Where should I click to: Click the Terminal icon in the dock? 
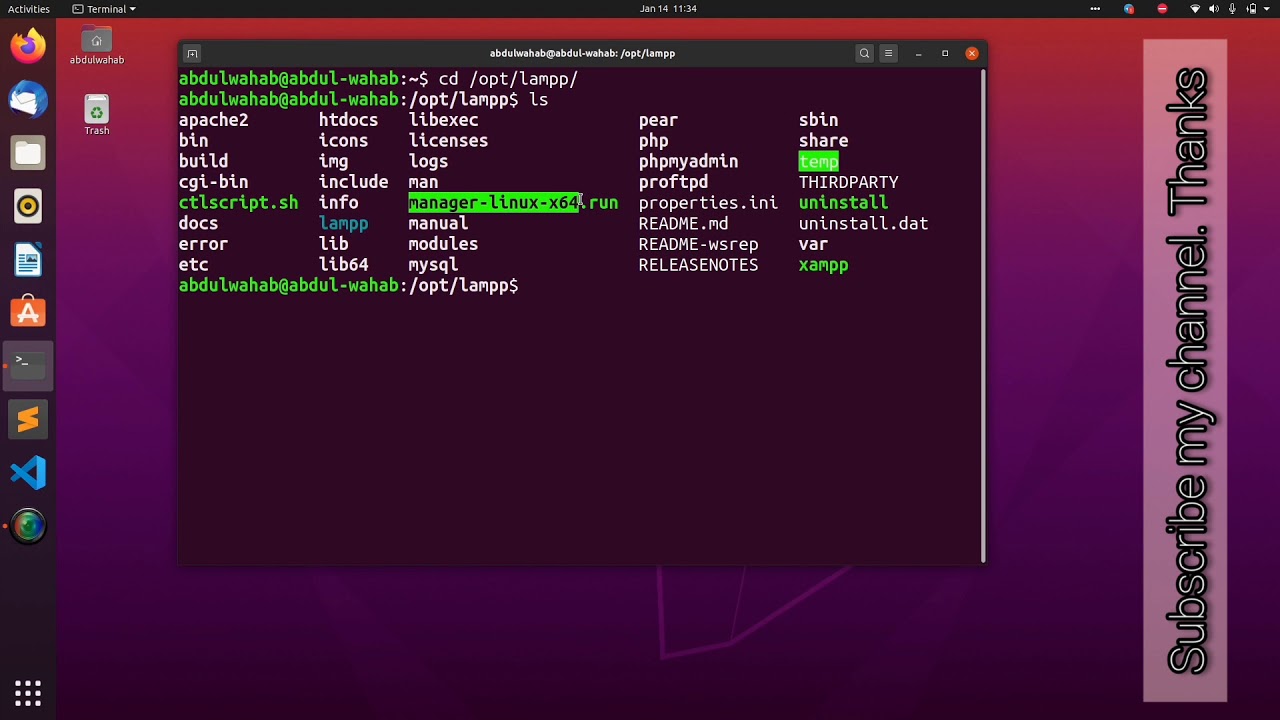coord(28,366)
